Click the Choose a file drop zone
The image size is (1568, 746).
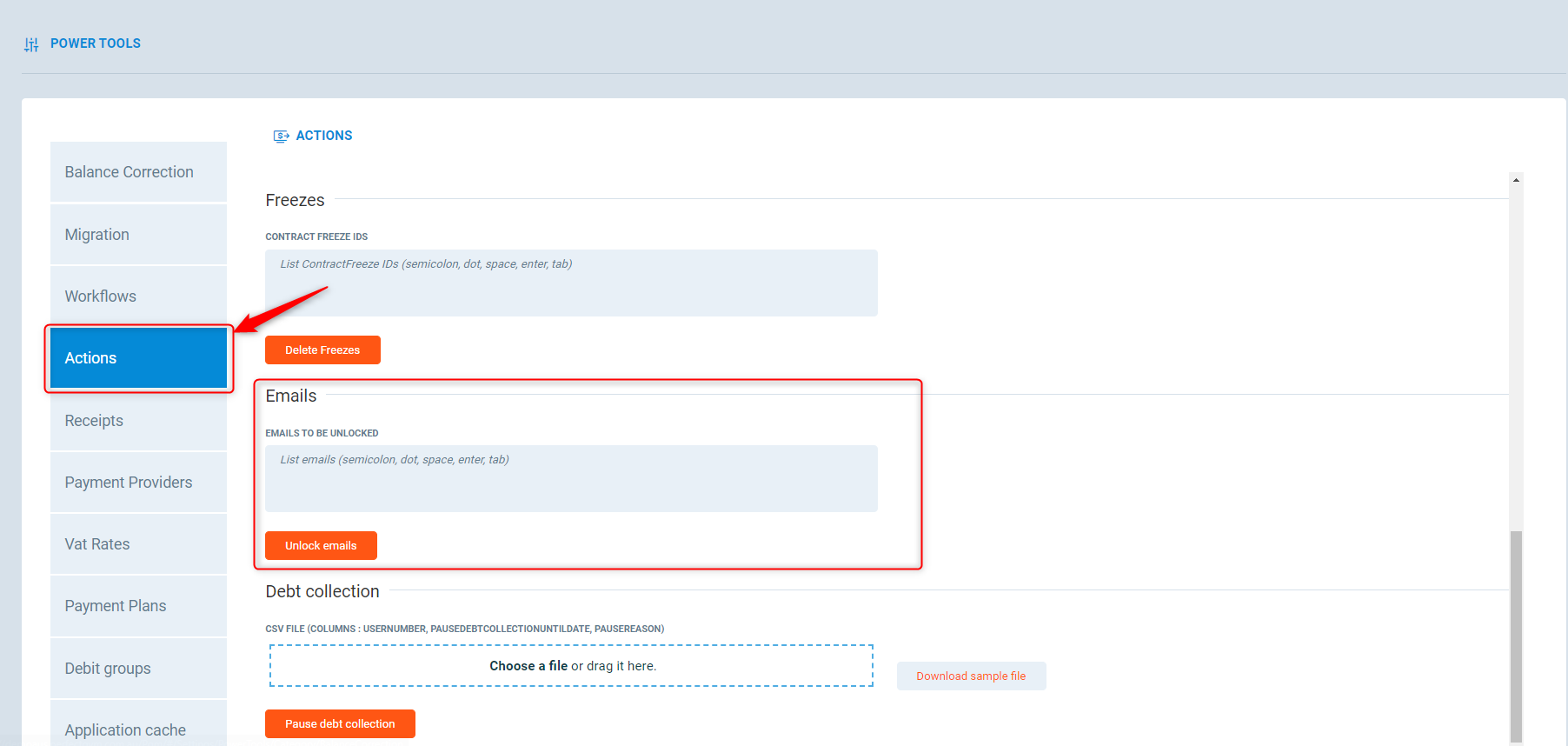[x=571, y=666]
